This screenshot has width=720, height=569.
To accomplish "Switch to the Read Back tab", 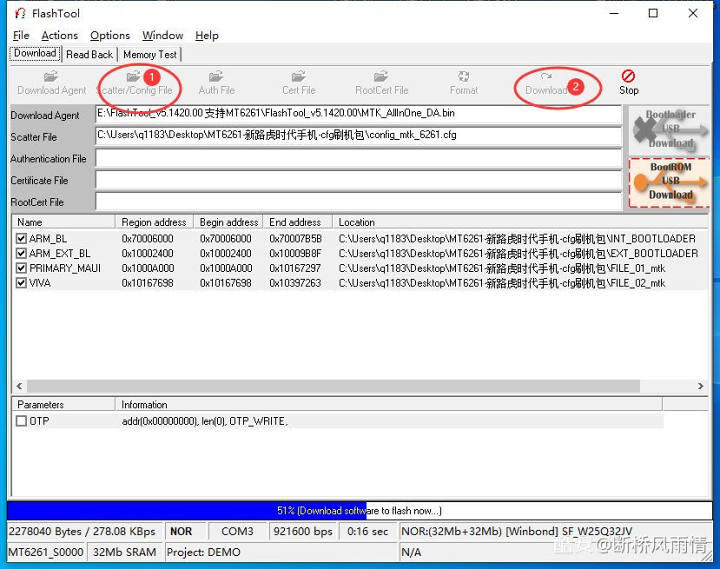I will pyautogui.click(x=89, y=54).
